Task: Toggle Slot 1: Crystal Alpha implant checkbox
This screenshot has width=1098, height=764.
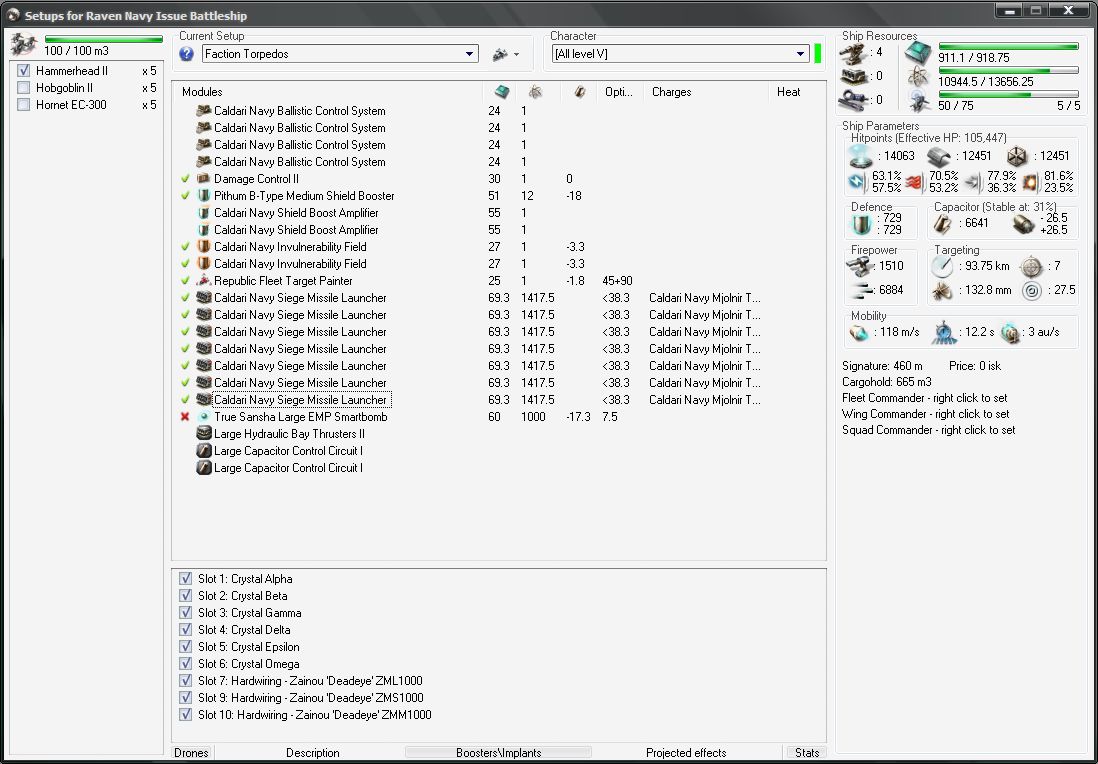Action: point(186,578)
